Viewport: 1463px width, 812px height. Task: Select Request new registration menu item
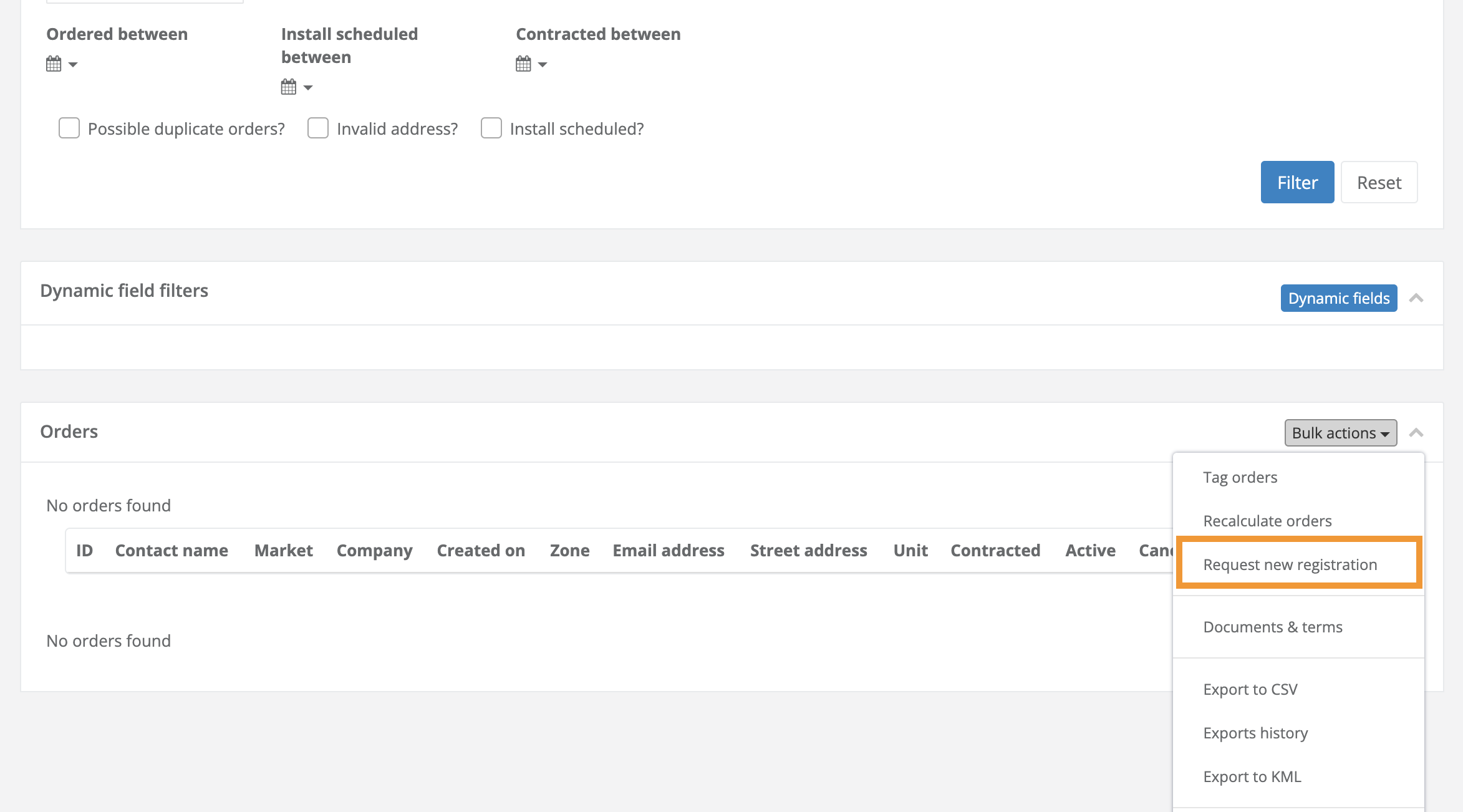point(1290,564)
